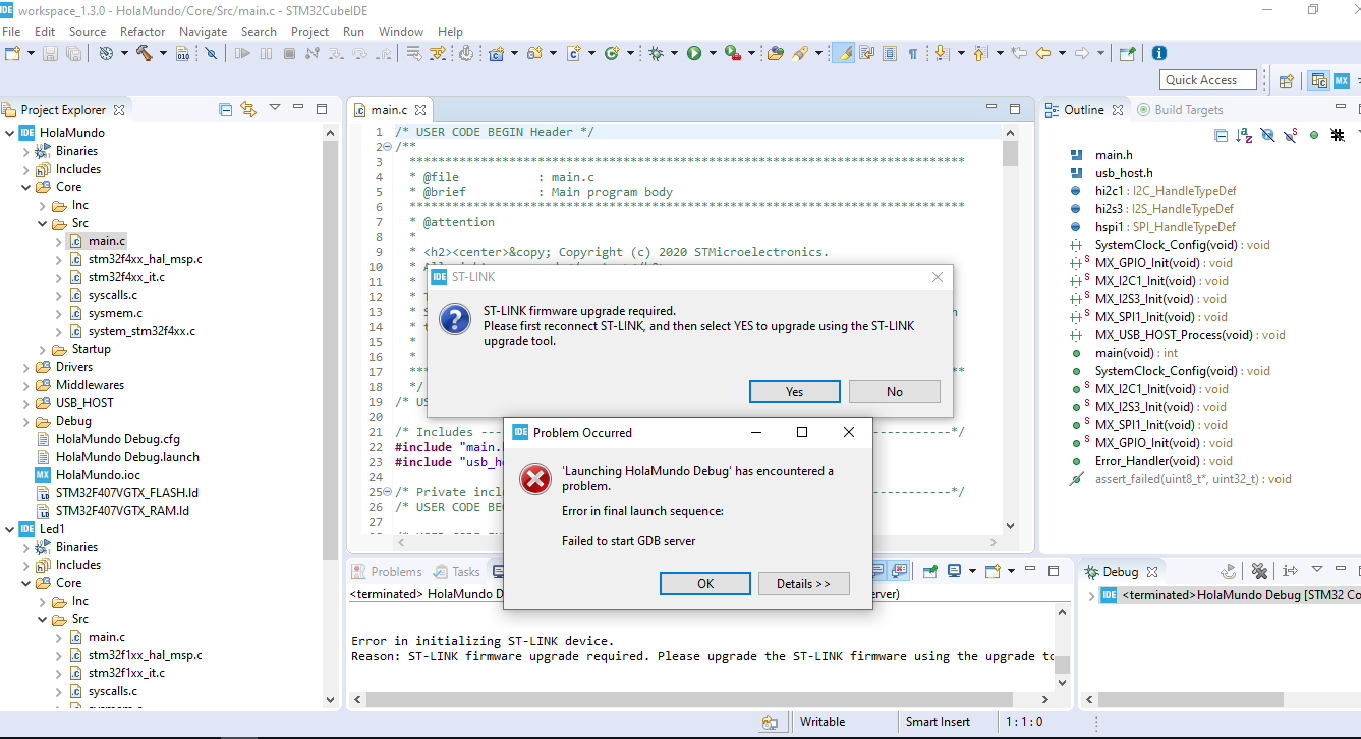Click OK in Problem Occurred dialog
1361x739 pixels.
point(705,583)
